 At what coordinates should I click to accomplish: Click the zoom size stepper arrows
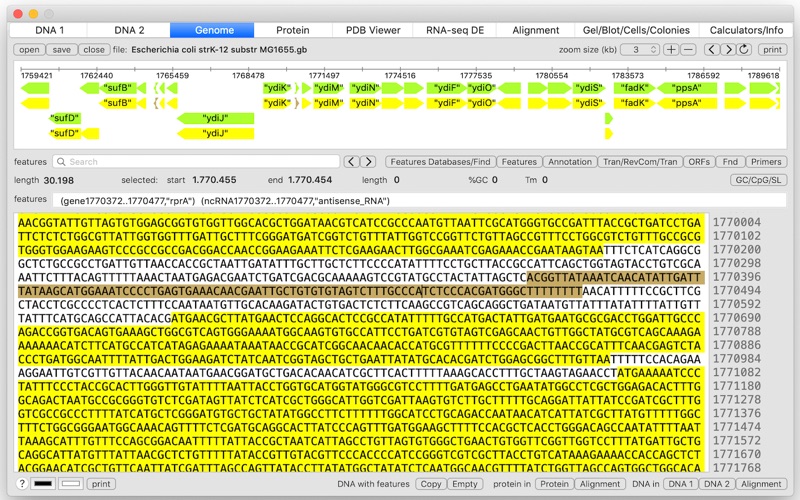[653, 49]
